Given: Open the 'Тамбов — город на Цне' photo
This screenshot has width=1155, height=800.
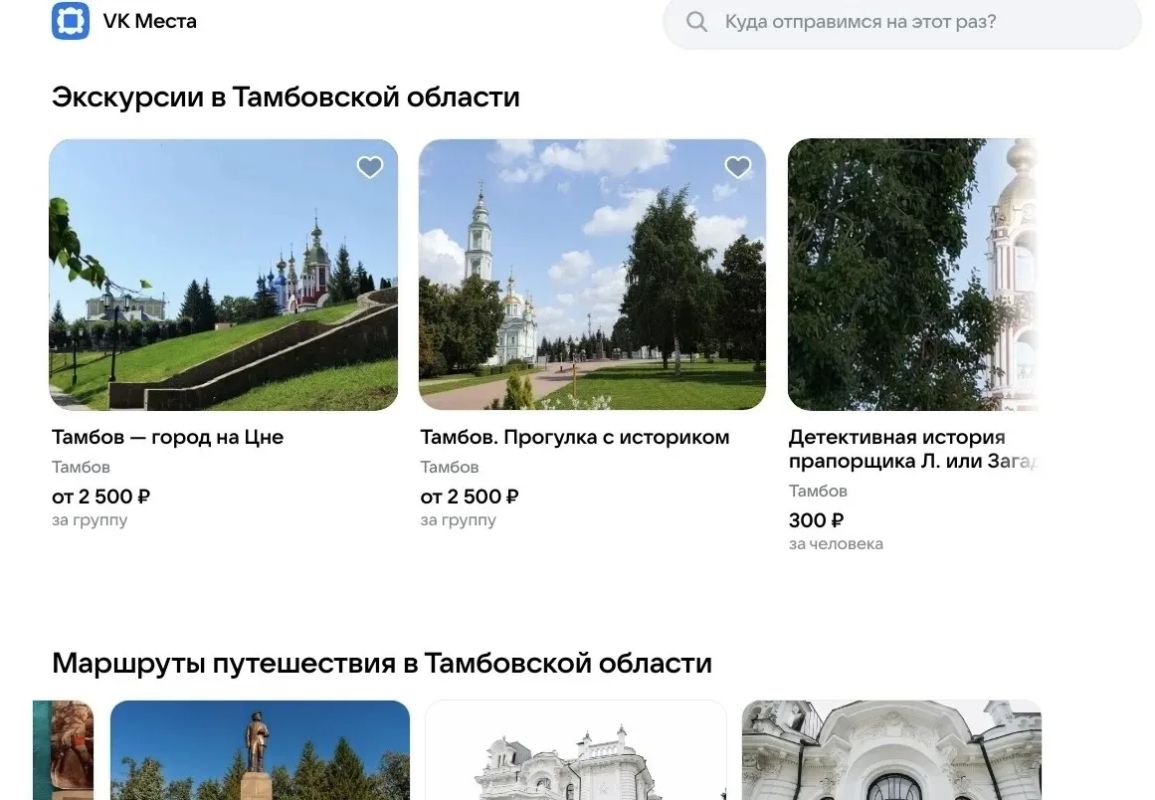Looking at the screenshot, I should [223, 275].
